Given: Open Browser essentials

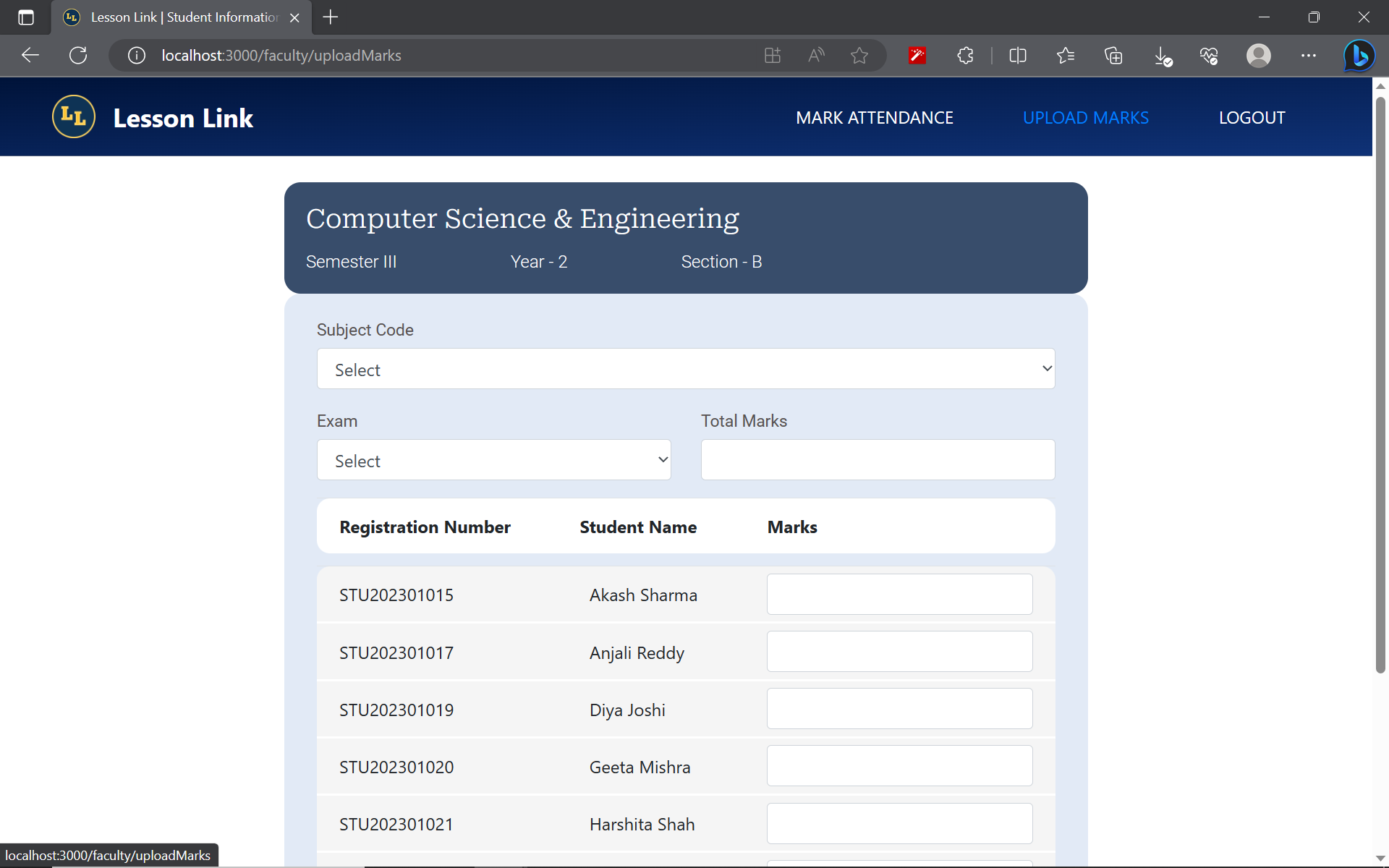Looking at the screenshot, I should 1210,55.
